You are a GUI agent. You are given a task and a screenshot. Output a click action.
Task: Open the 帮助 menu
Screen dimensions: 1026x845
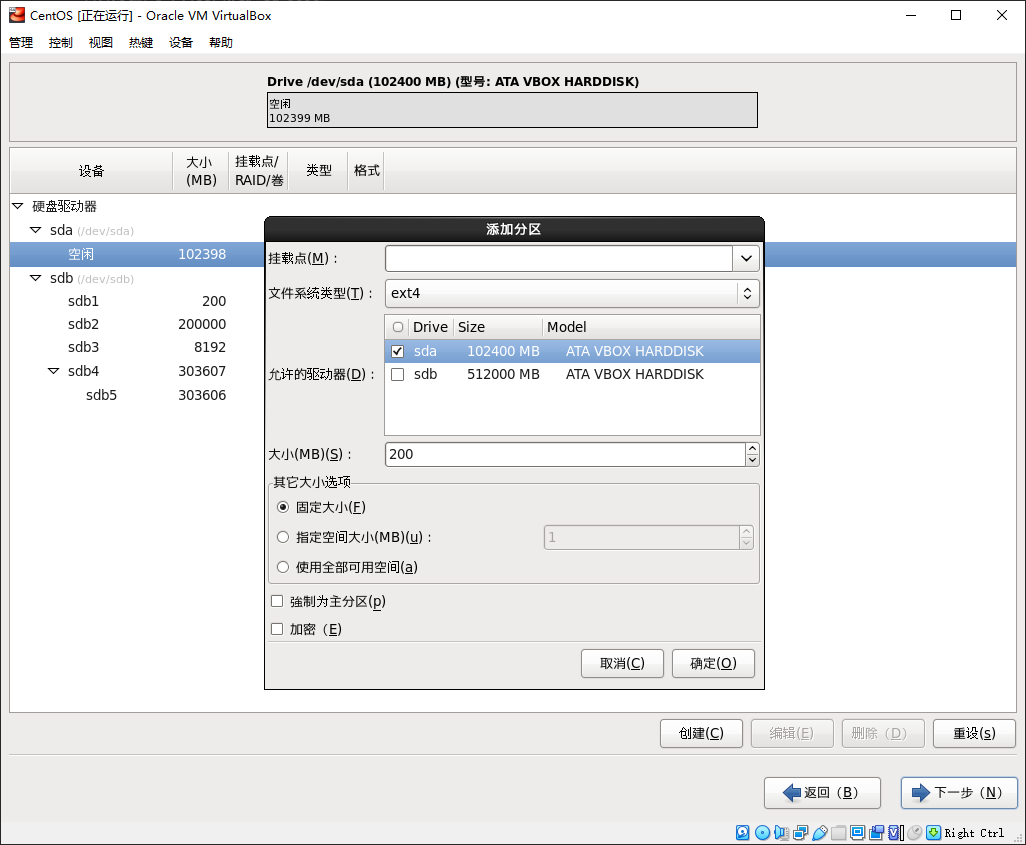coord(221,43)
